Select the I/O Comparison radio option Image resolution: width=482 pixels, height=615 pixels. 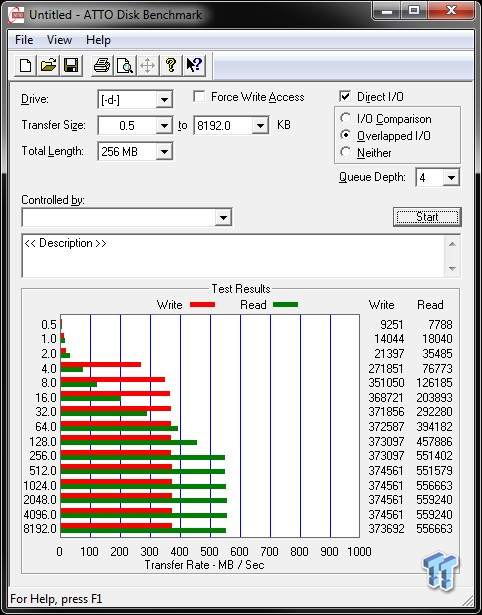tap(346, 118)
